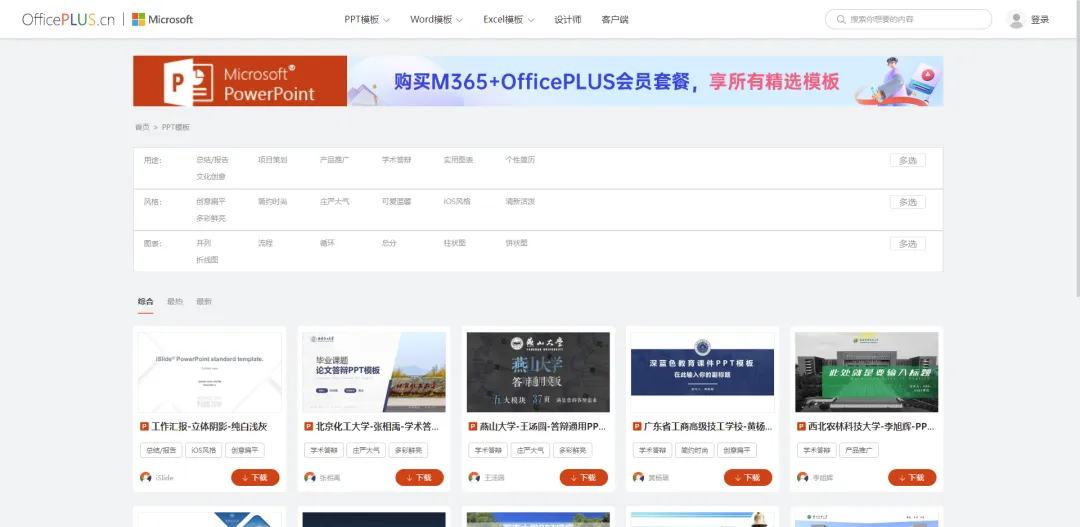
Task: Filter 用途 by 项目策划
Action: (x=272, y=160)
